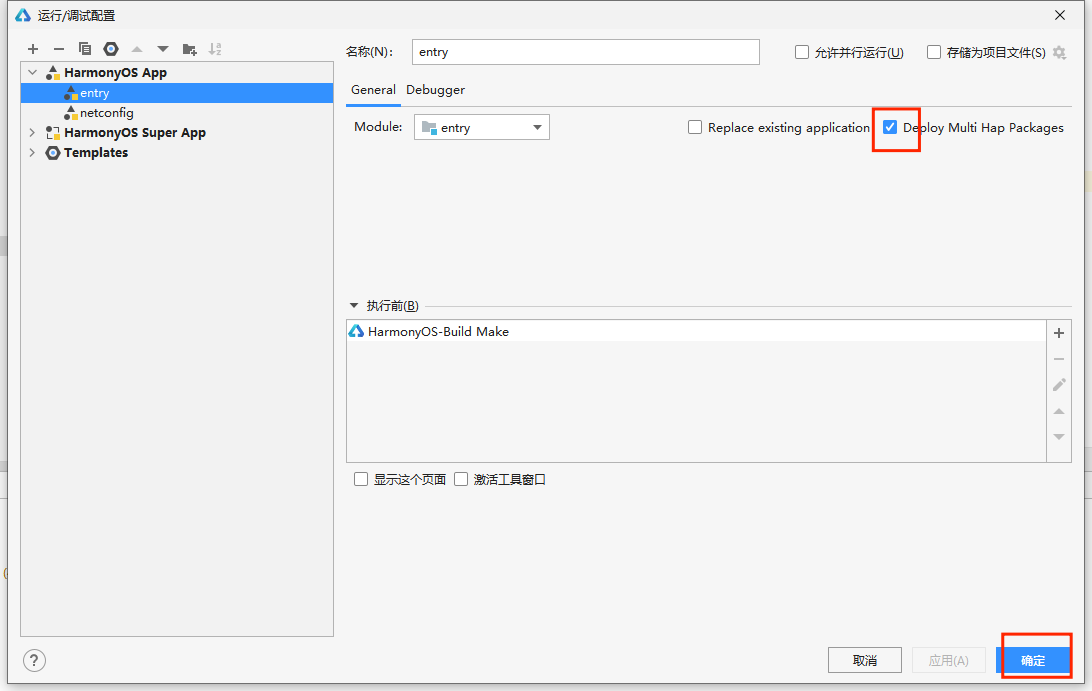Add a before-launch task
Viewport: 1092px width, 691px height.
pos(1059,333)
